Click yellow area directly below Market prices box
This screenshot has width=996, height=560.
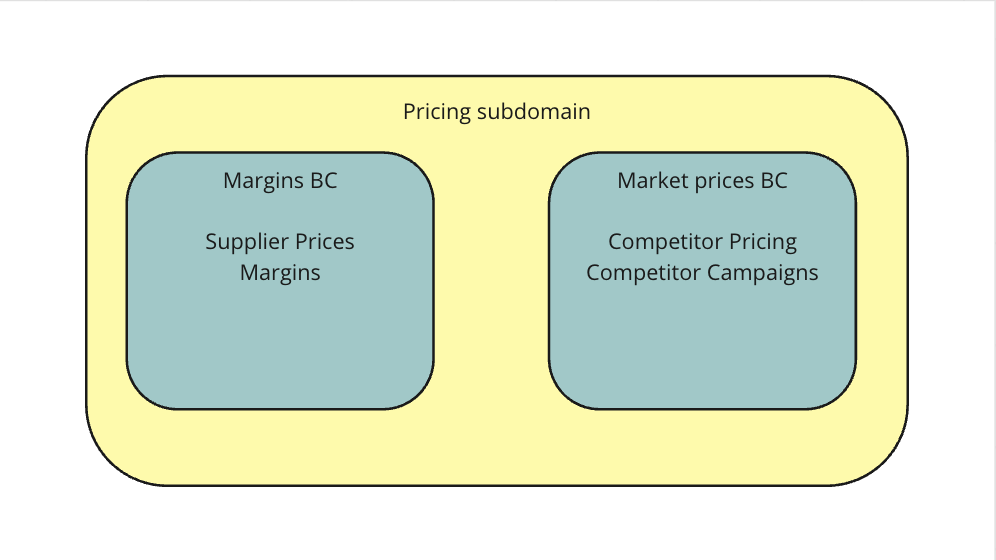(702, 446)
